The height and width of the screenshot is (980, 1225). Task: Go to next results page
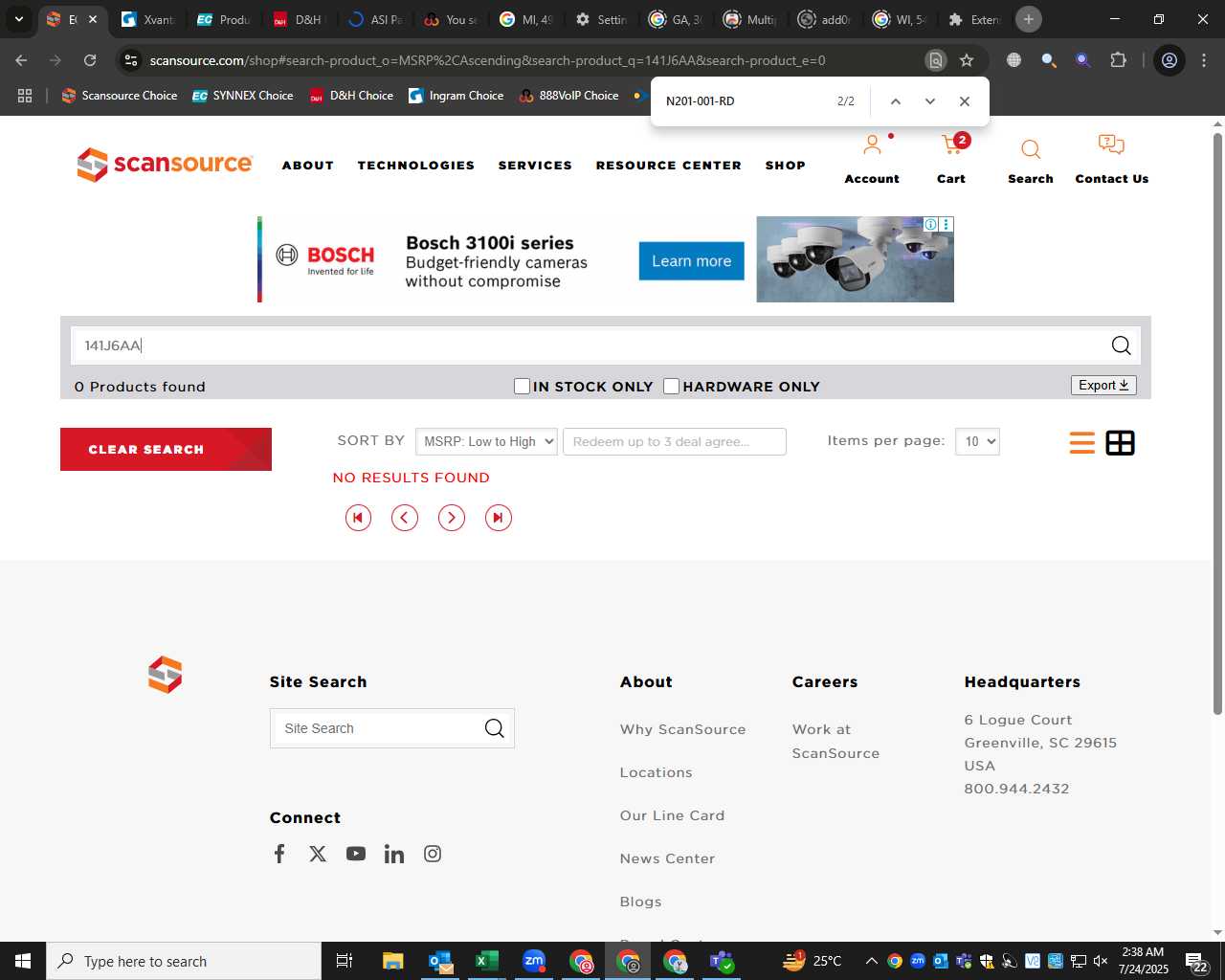point(452,518)
